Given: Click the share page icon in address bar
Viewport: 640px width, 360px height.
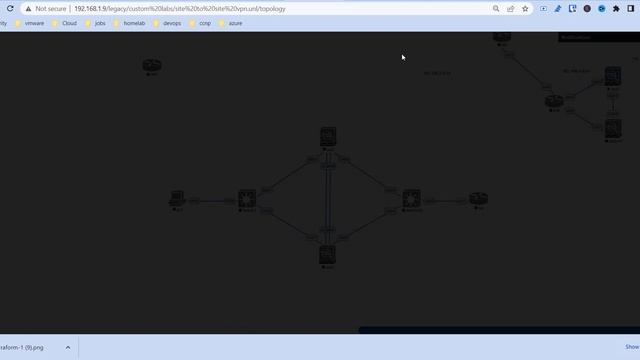Looking at the screenshot, I should tap(511, 9).
